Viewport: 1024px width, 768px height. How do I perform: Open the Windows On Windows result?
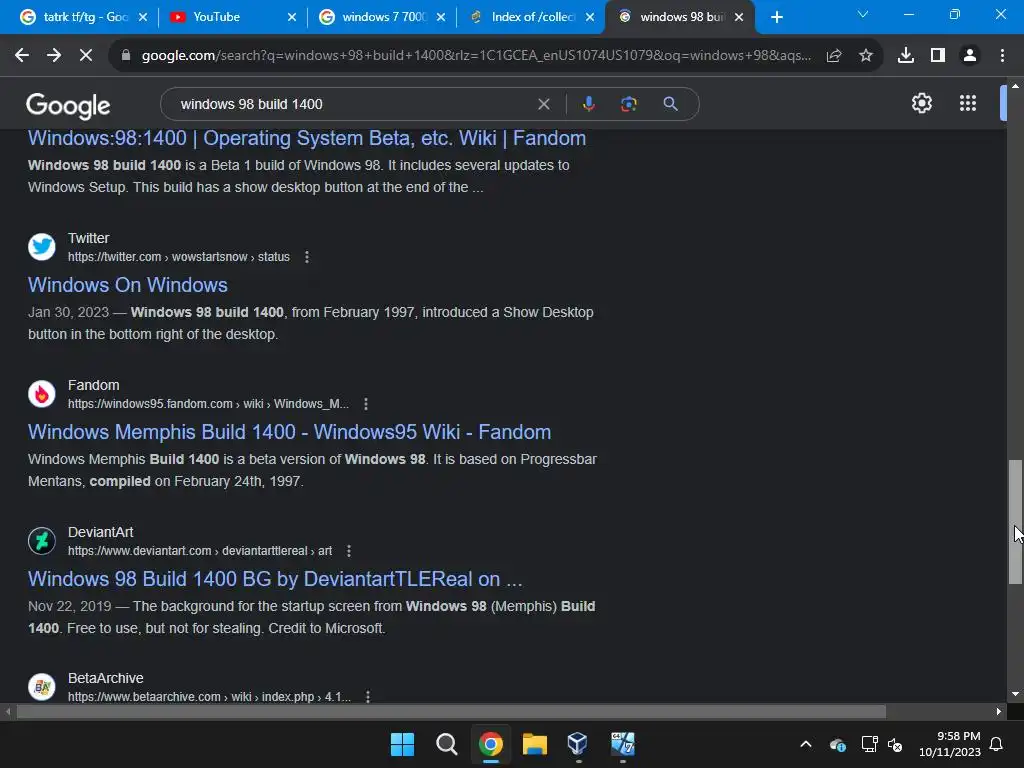coord(128,285)
